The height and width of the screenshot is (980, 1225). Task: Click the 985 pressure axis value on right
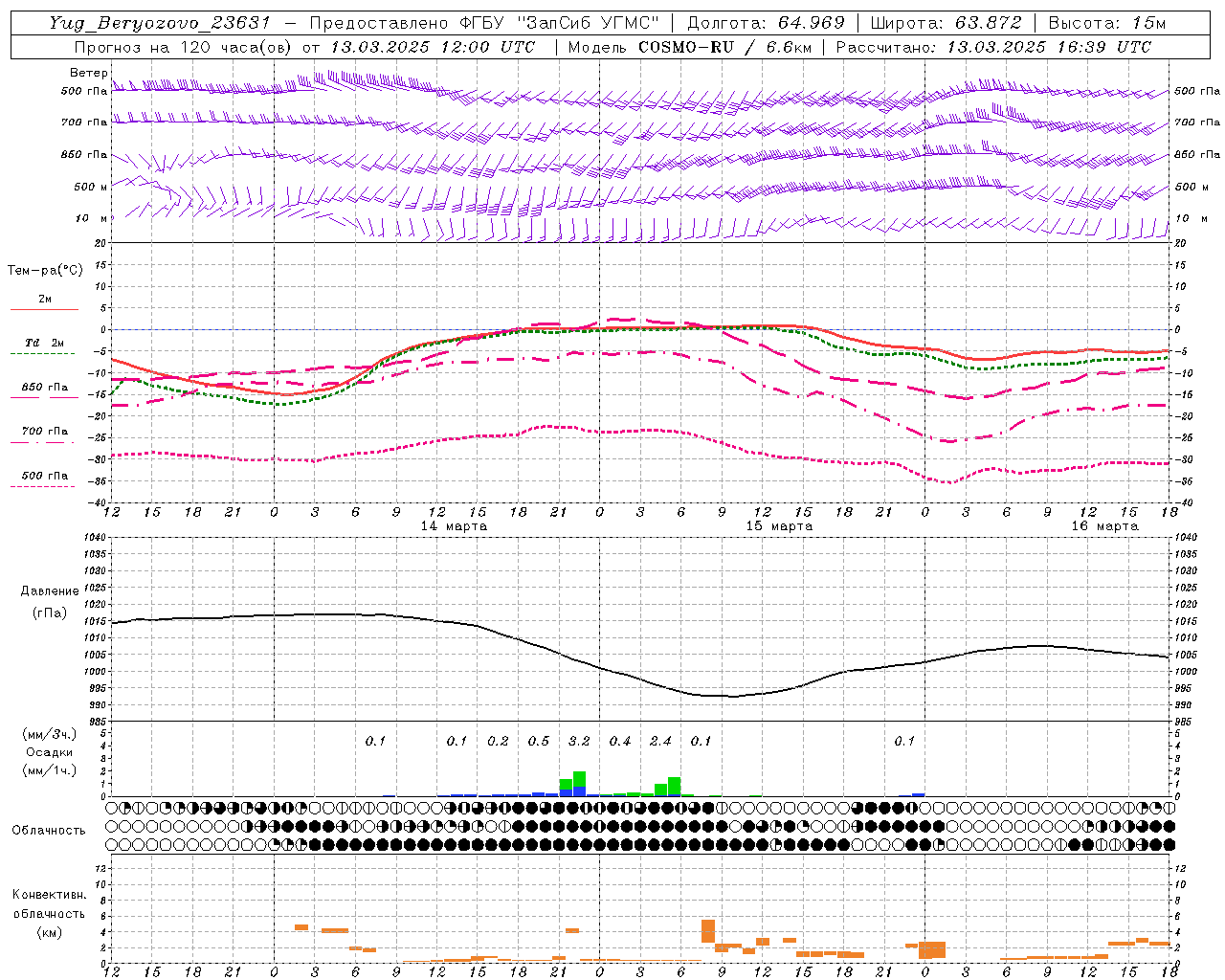(x=1185, y=722)
